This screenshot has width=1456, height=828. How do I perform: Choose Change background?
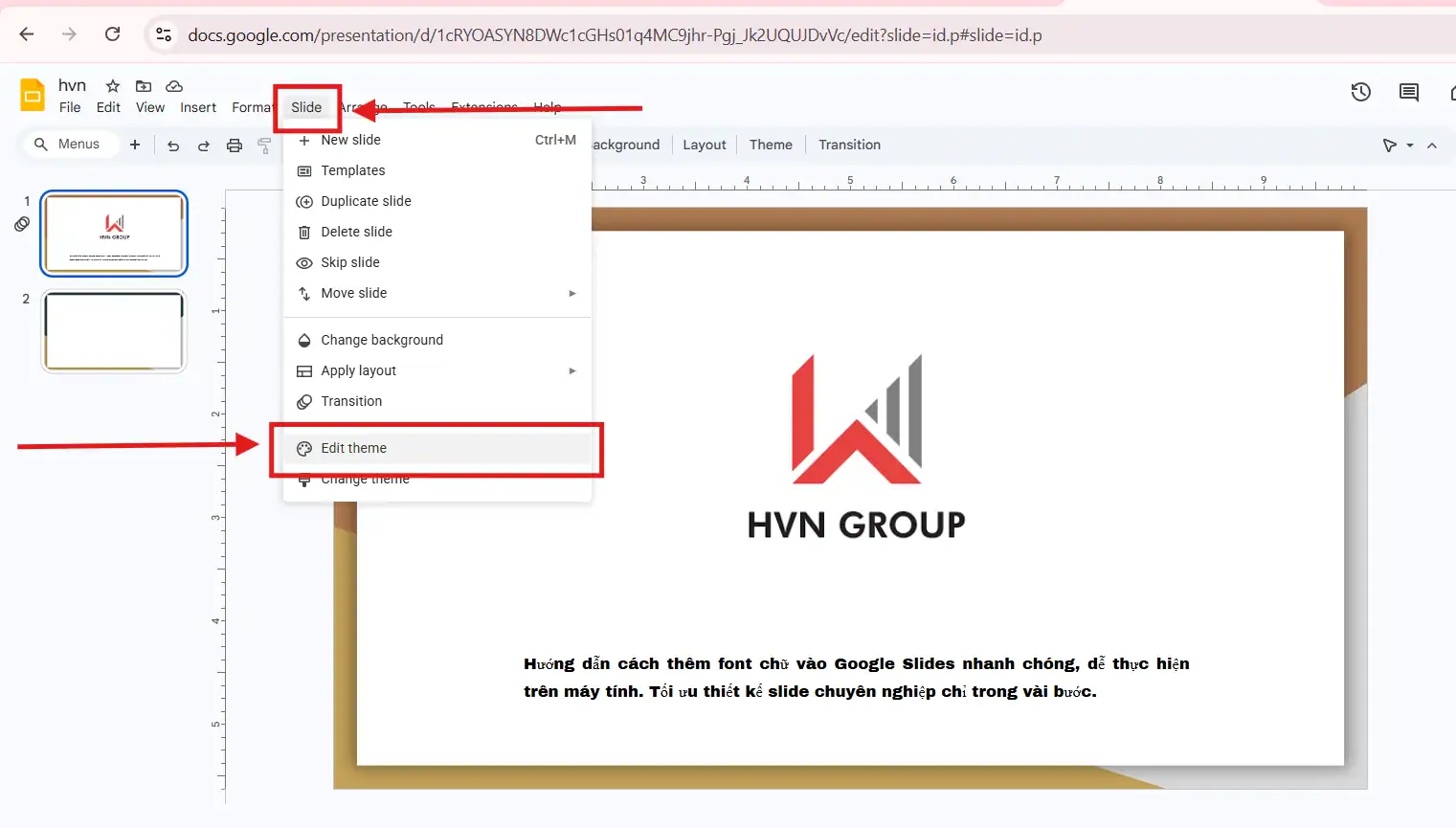[x=437, y=340]
